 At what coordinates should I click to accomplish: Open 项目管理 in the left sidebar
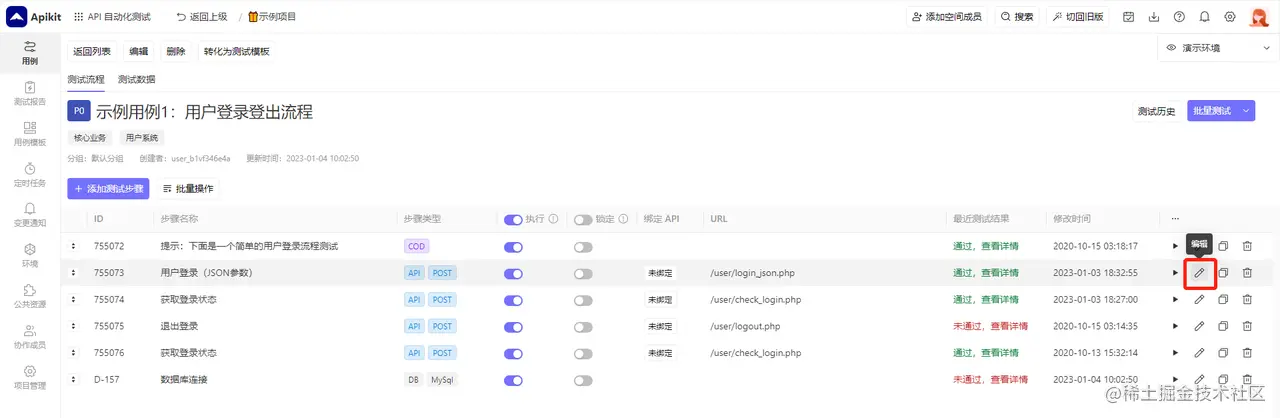[30, 377]
